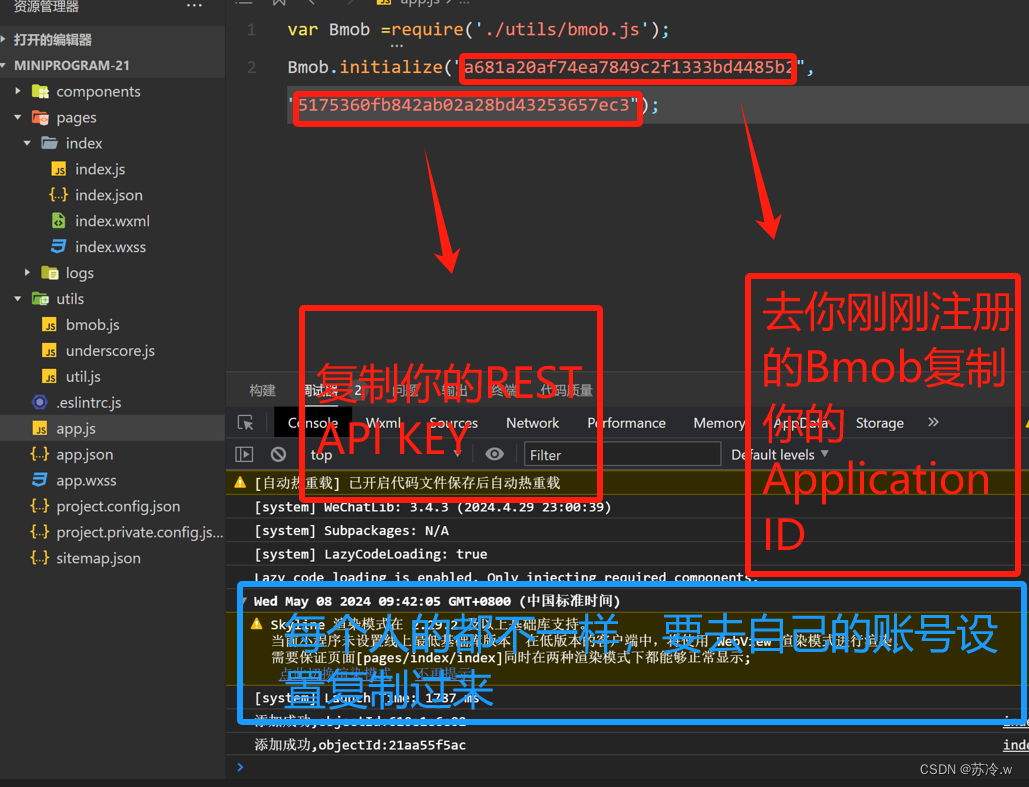This screenshot has height=787, width=1029.
Task: Click line 1 of the code editor
Action: pos(478,30)
